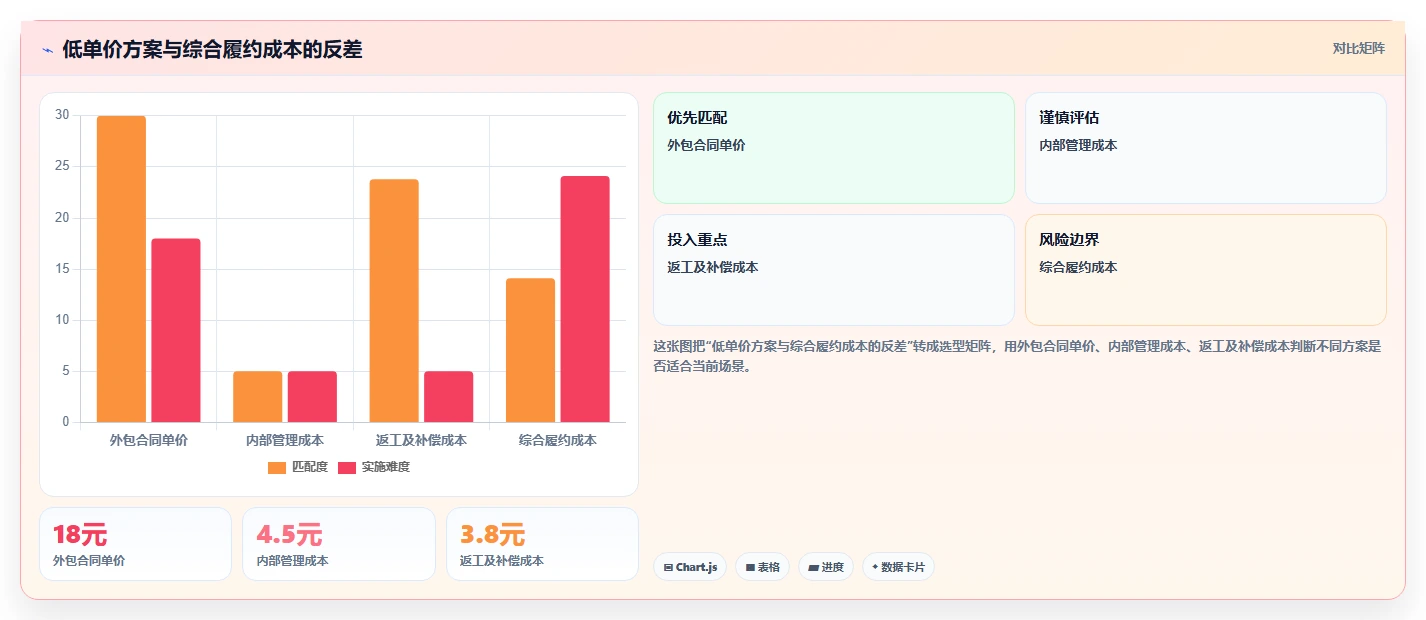Screen dimensions: 1426x620
Task: Open the 优先匹配 matrix card
Action: 834,148
